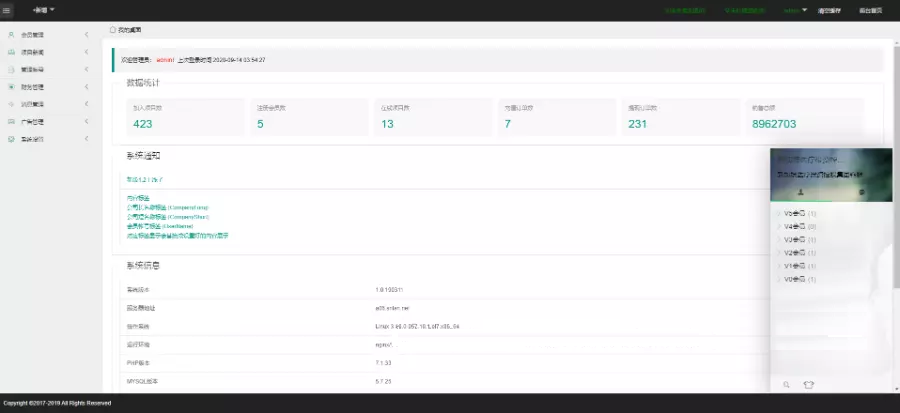Click the hamburger menu icon at top-left
This screenshot has height=413, width=900.
[x=8, y=10]
